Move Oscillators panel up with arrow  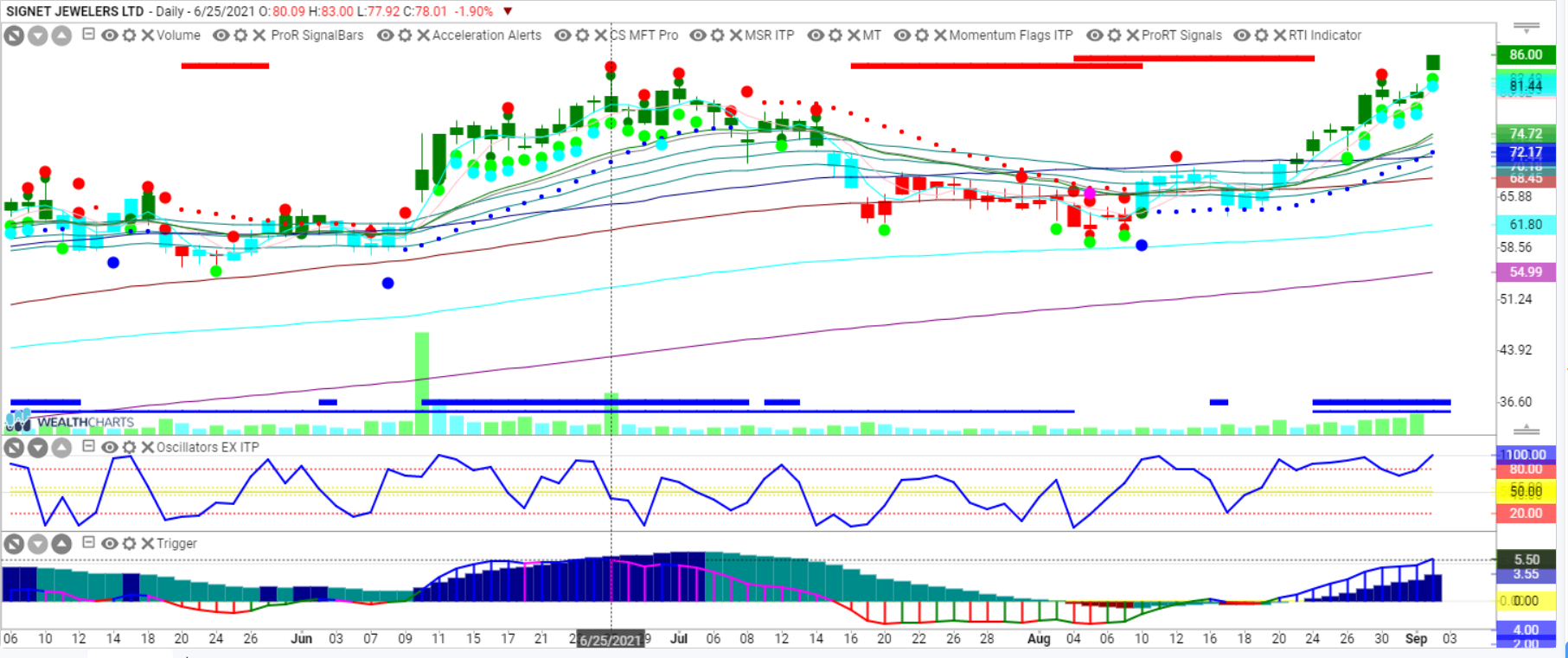[x=61, y=447]
